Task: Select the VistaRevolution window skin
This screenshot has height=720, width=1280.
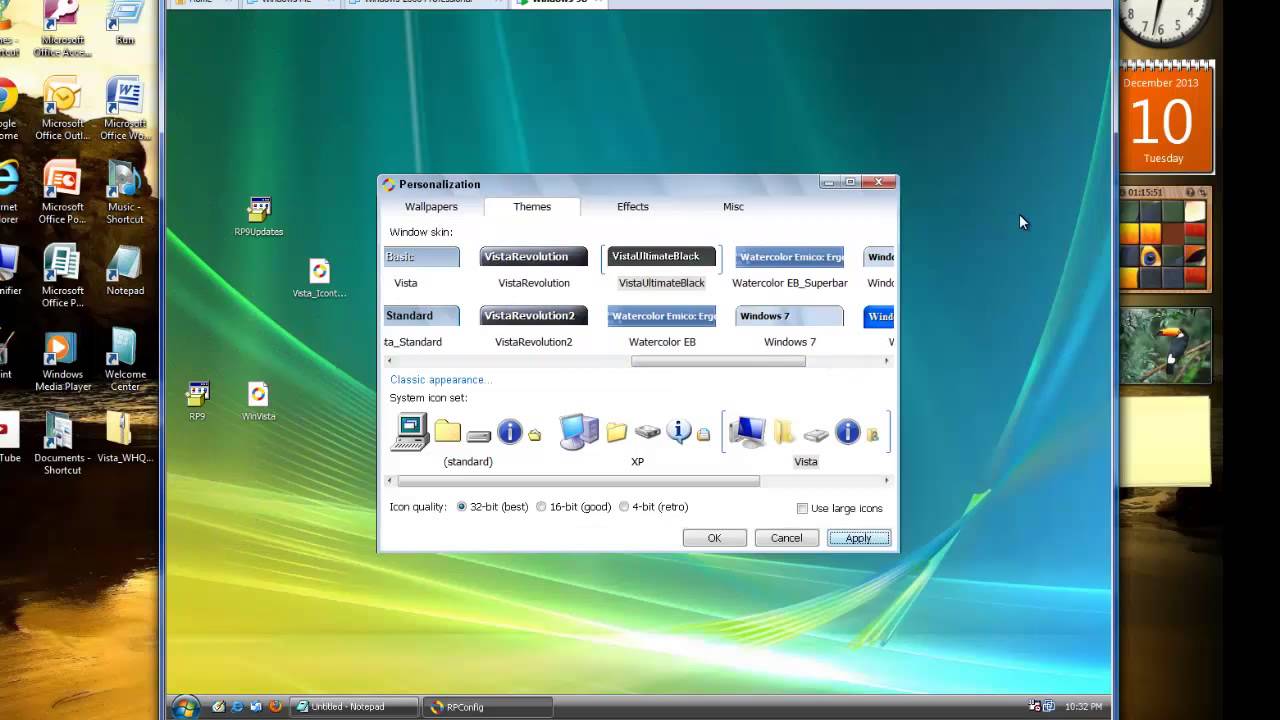Action: coord(534,268)
